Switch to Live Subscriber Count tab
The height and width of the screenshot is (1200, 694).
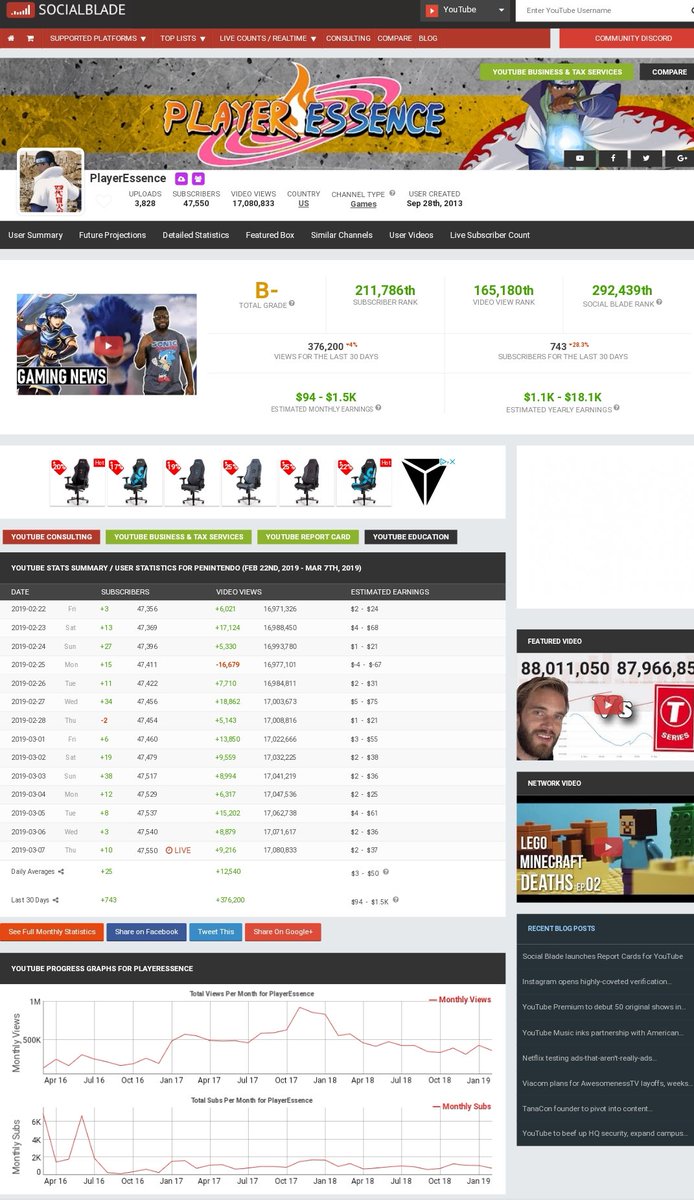point(490,235)
